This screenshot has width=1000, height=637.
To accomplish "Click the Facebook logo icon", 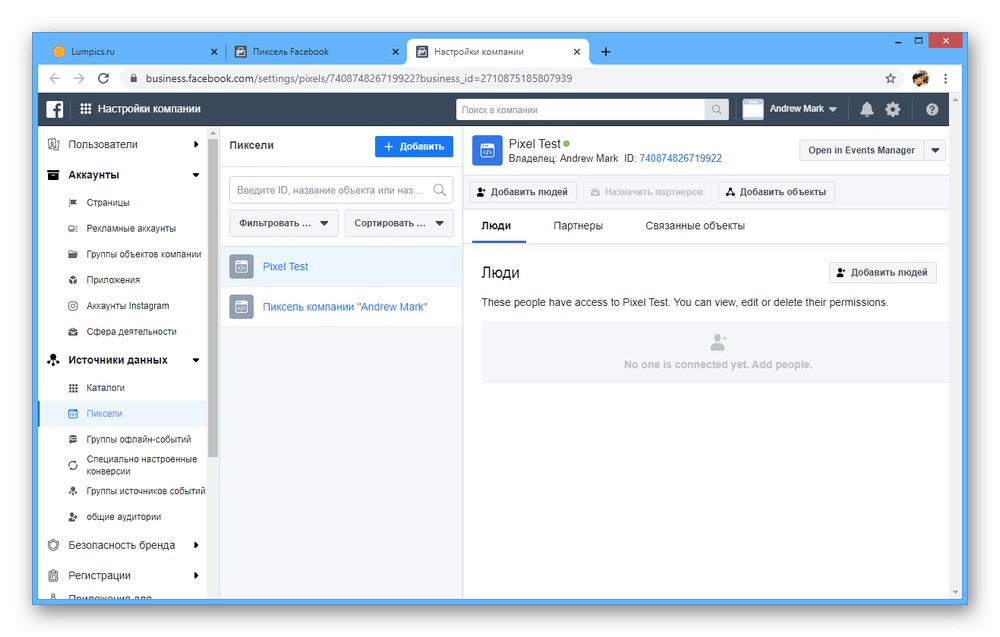I will 55,109.
